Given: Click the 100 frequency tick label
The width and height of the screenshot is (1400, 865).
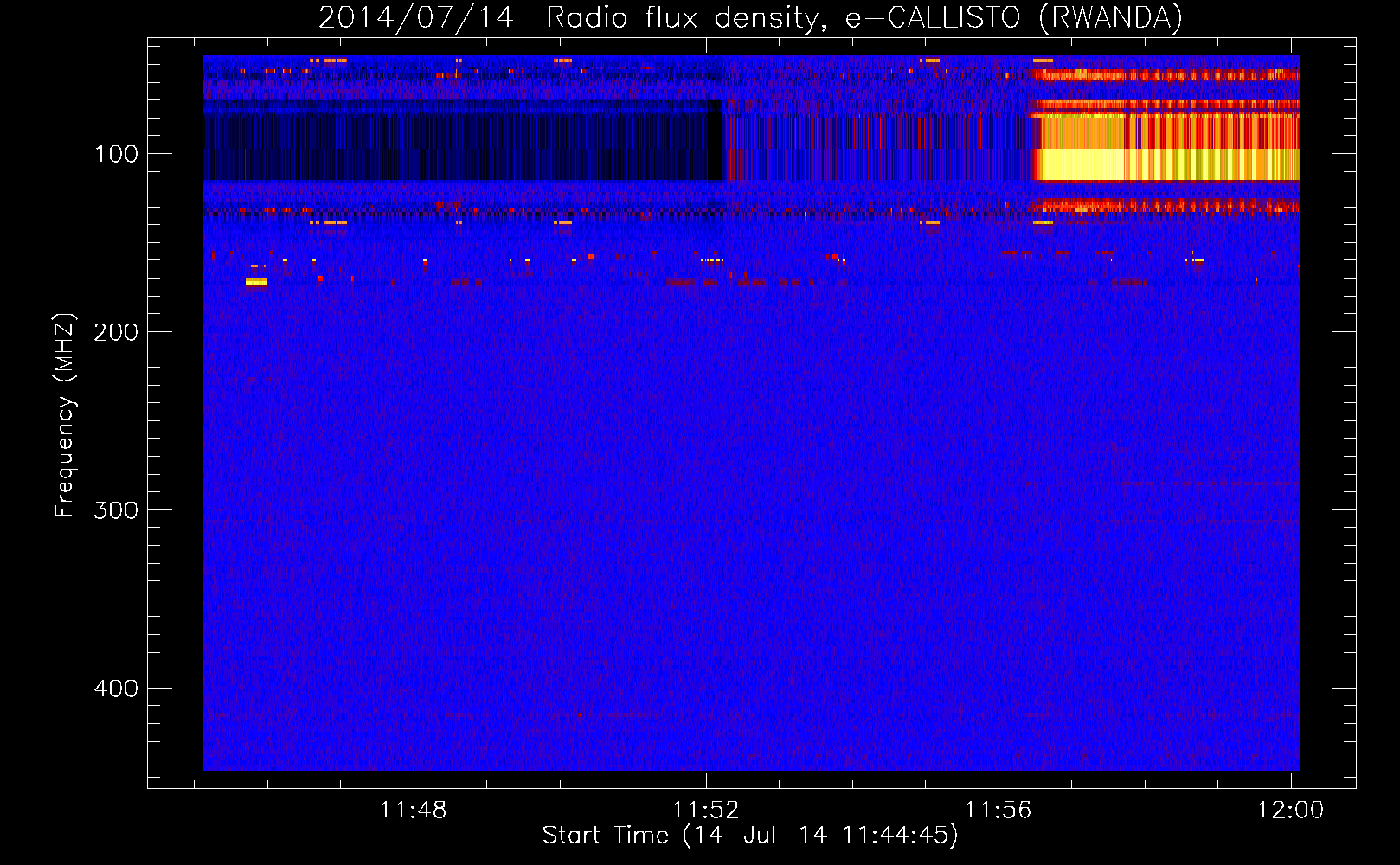Looking at the screenshot, I should (116, 154).
